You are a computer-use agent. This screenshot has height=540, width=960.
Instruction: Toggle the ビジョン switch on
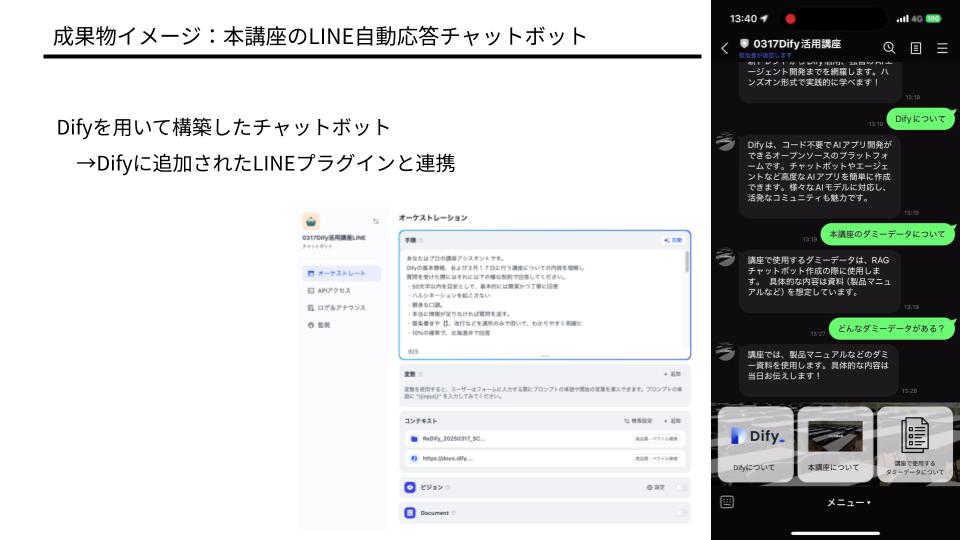pyautogui.click(x=680, y=487)
